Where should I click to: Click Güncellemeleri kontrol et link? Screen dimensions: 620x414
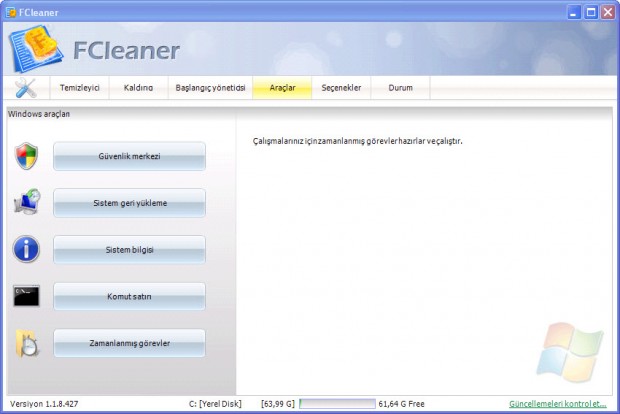(558, 404)
